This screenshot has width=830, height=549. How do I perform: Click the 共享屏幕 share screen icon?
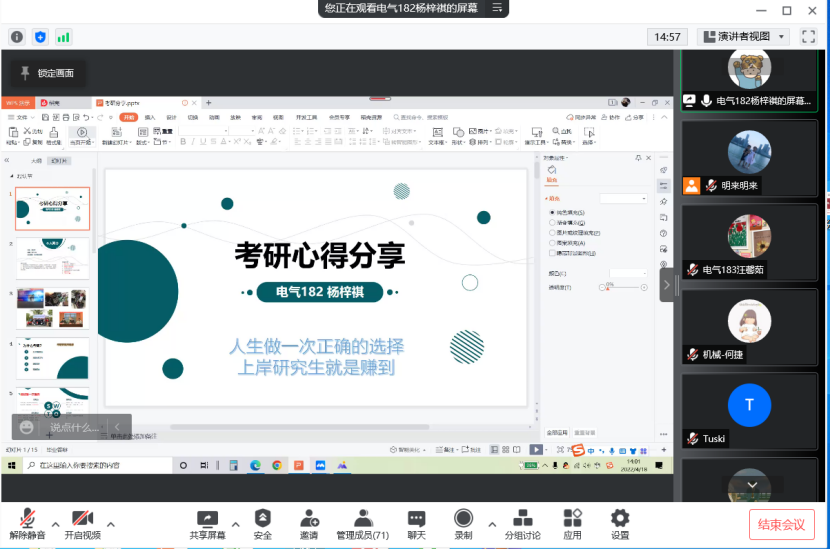pyautogui.click(x=207, y=523)
